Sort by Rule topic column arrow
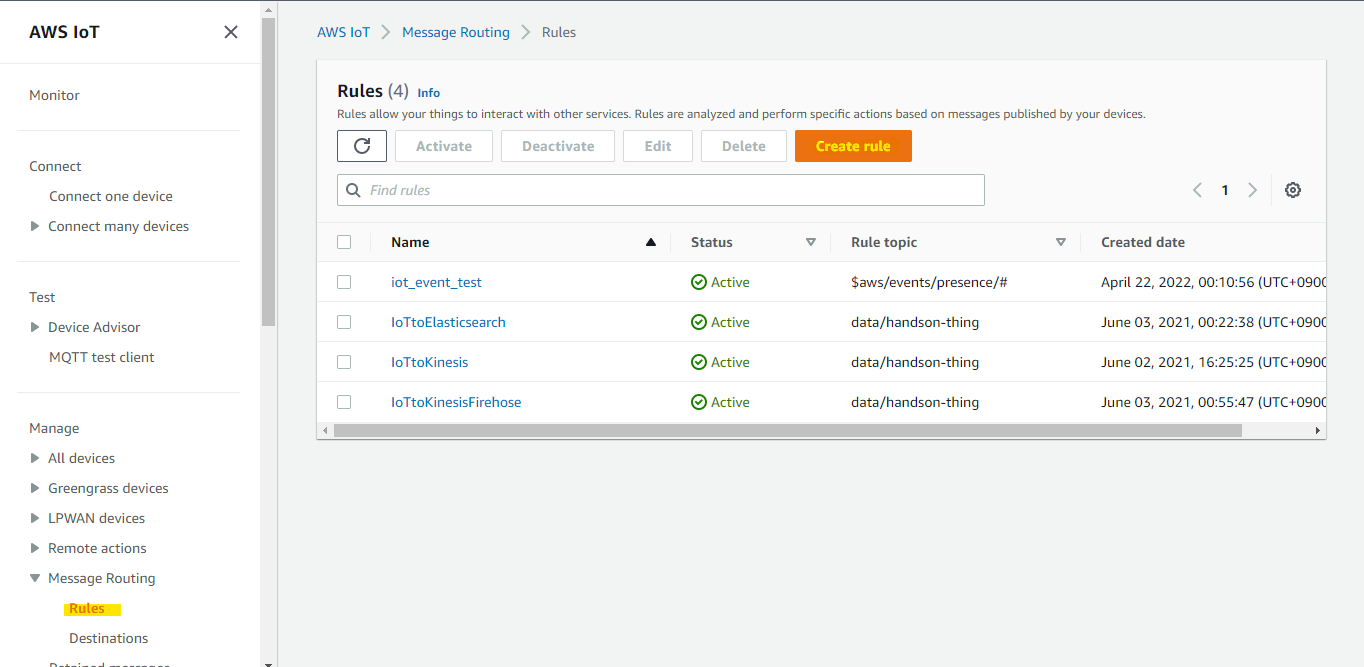 pyautogui.click(x=1061, y=242)
